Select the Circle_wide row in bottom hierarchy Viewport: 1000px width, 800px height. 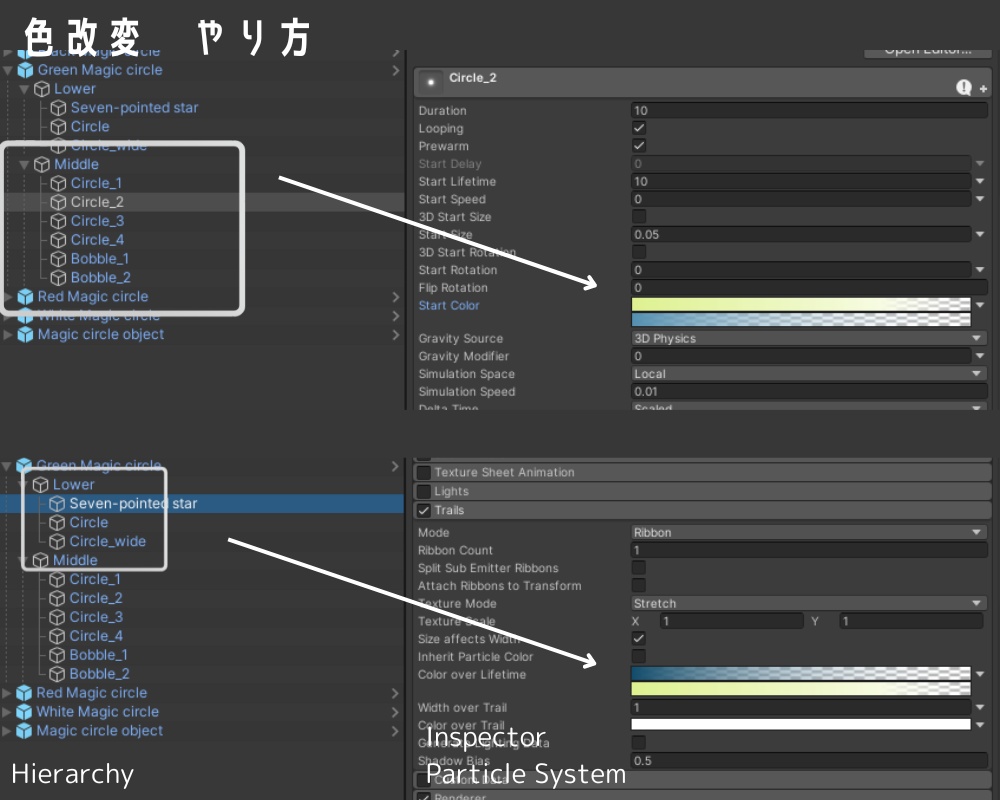coord(202,542)
